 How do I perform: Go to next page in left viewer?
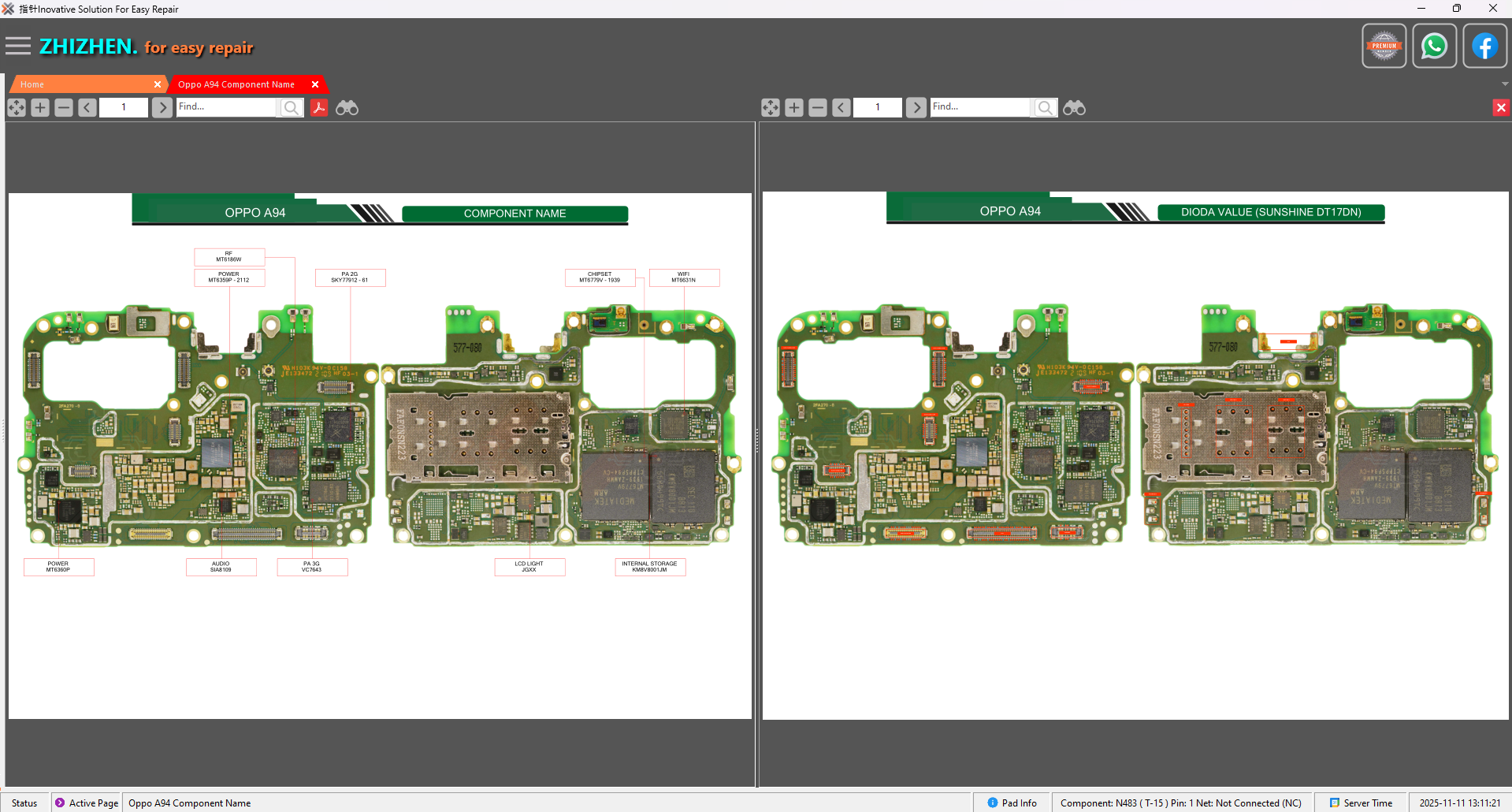(x=162, y=107)
